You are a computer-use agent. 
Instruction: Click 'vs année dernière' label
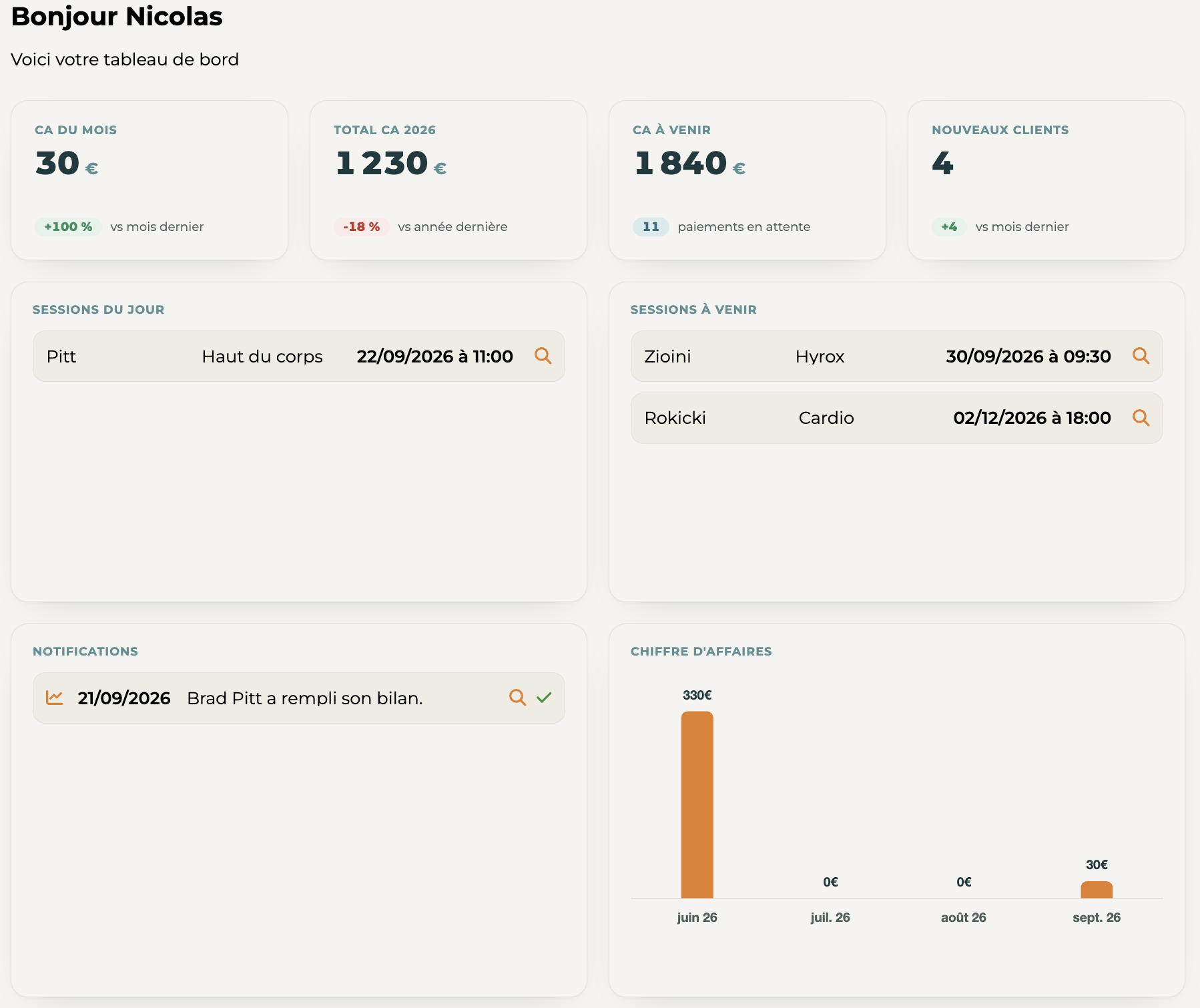click(x=453, y=227)
